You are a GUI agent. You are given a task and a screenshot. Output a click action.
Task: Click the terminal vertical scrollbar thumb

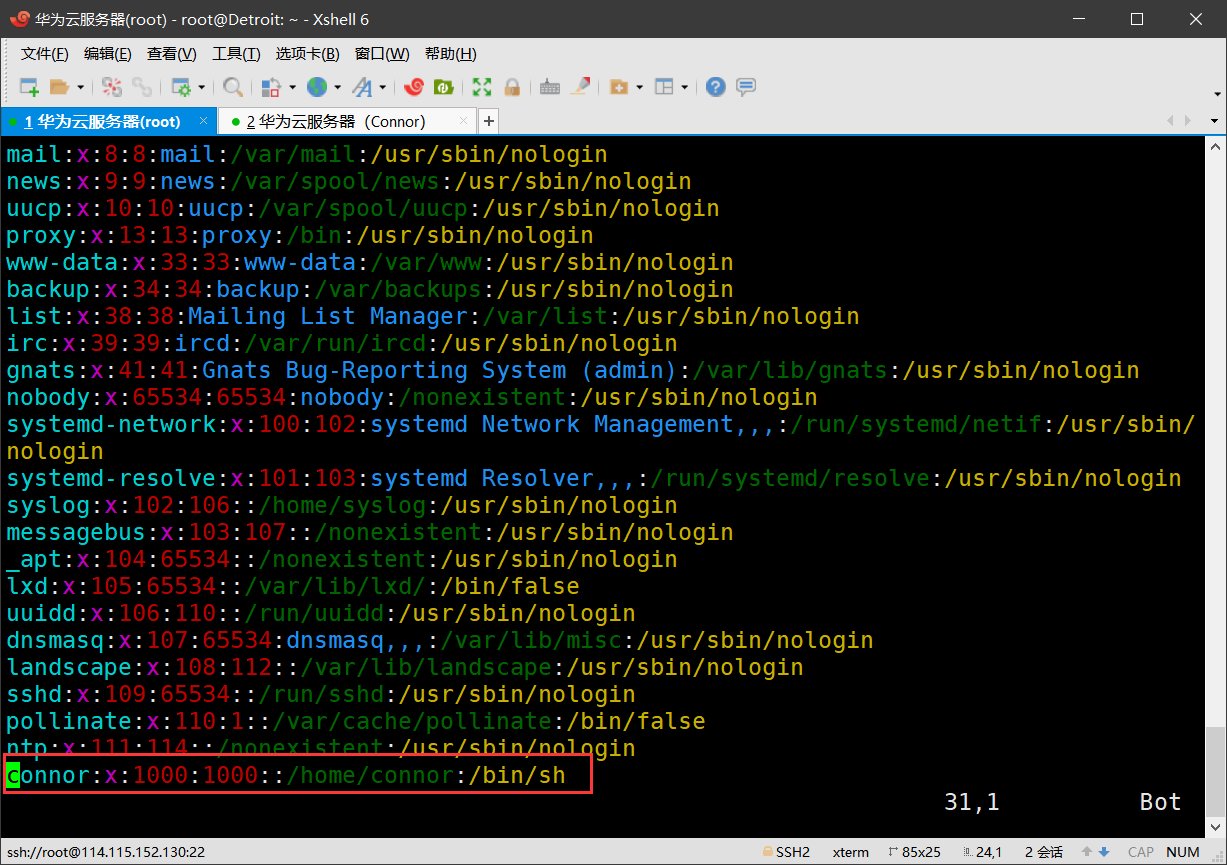click(1215, 772)
